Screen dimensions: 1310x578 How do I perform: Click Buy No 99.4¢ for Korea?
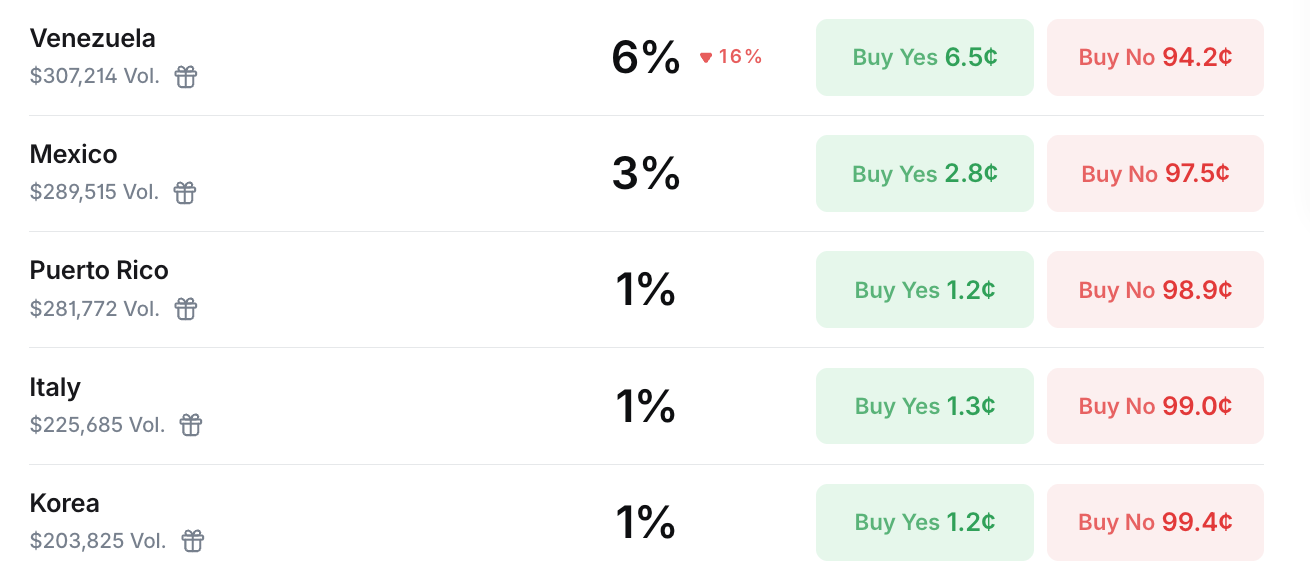click(x=1155, y=522)
